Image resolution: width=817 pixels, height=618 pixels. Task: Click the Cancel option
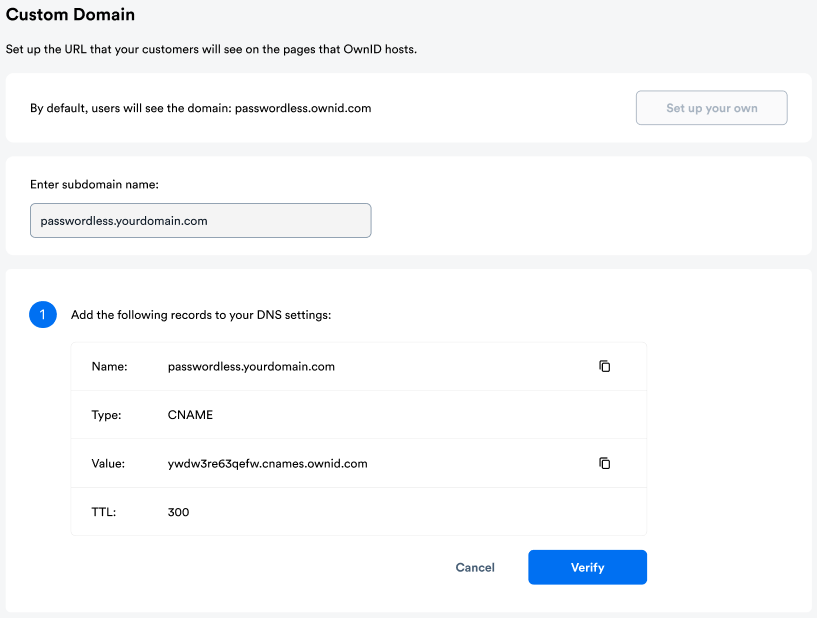click(474, 567)
